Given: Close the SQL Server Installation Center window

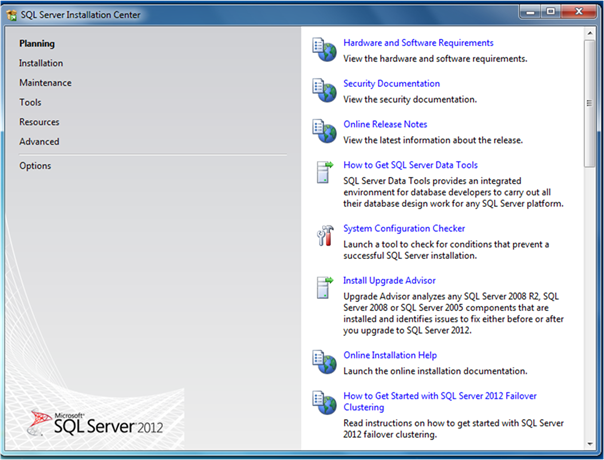Looking at the screenshot, I should click(579, 12).
